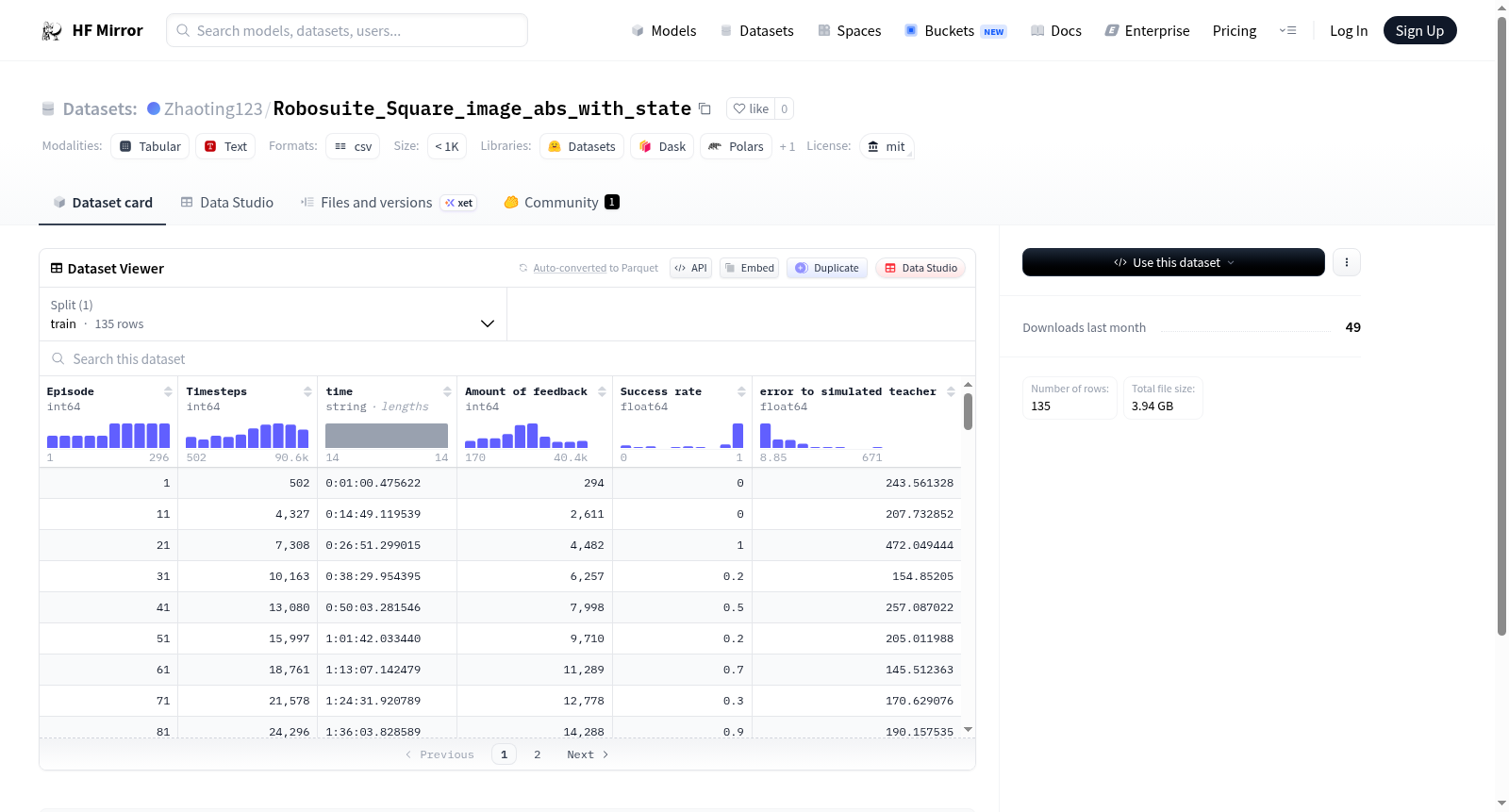The width and height of the screenshot is (1509, 812).
Task: Sort the Success rate column
Action: pyautogui.click(x=741, y=391)
